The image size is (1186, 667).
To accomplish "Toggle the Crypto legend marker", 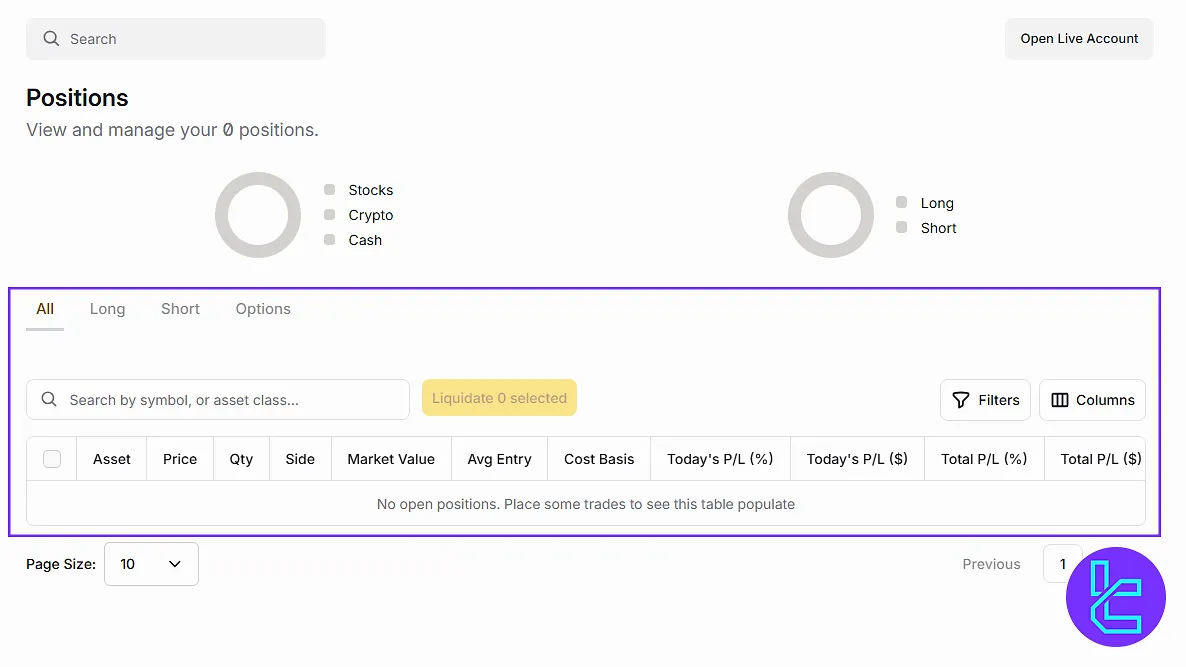I will pos(330,215).
